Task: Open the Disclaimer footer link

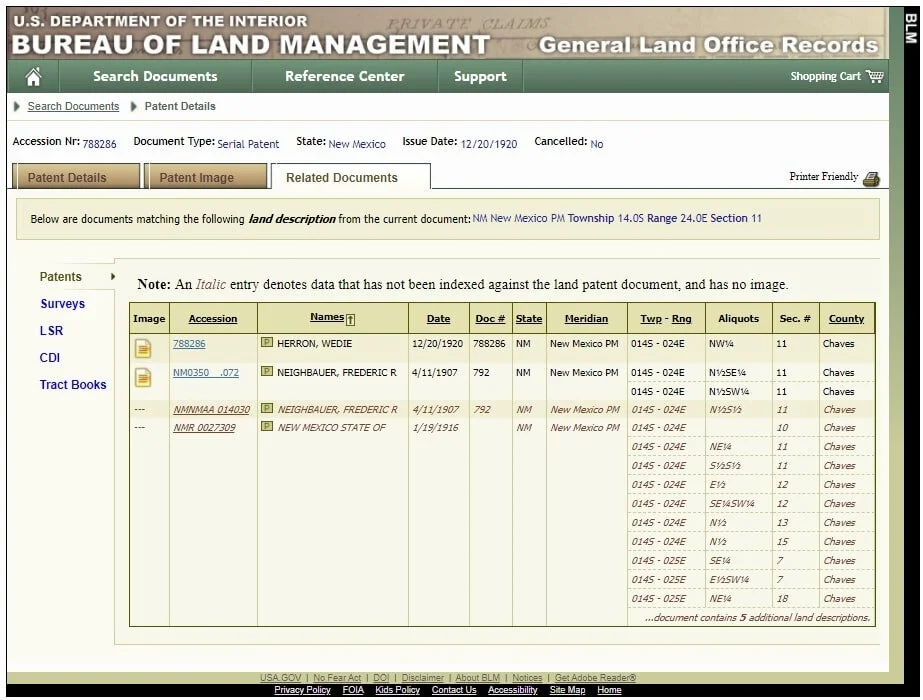Action: click(423, 678)
